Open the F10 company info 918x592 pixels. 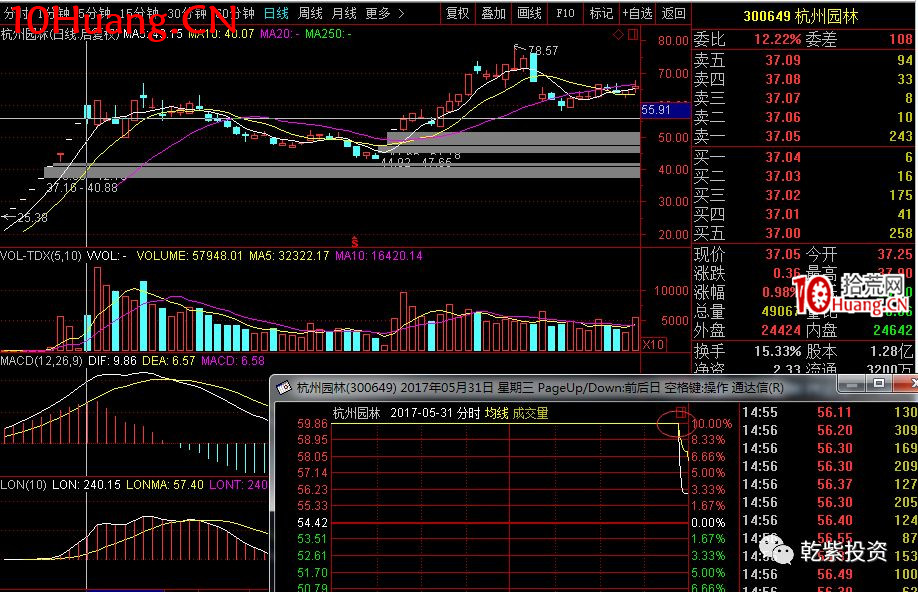[565, 13]
